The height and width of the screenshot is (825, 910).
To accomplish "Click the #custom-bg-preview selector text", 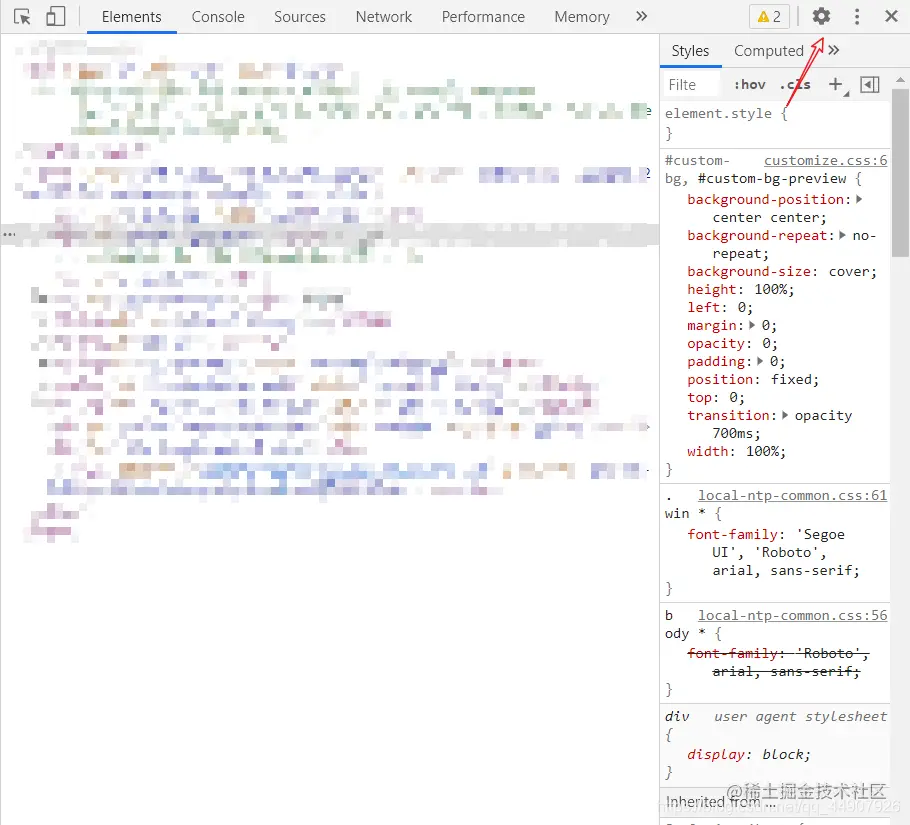I will point(772,179).
